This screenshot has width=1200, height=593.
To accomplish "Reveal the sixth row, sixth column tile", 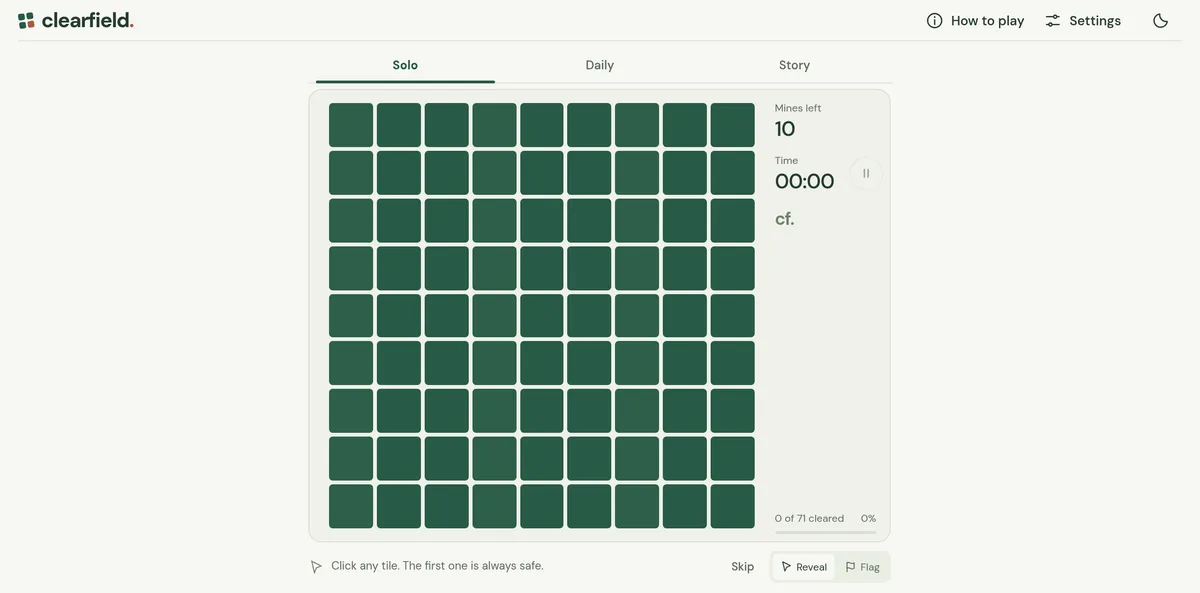I will click(x=589, y=364).
